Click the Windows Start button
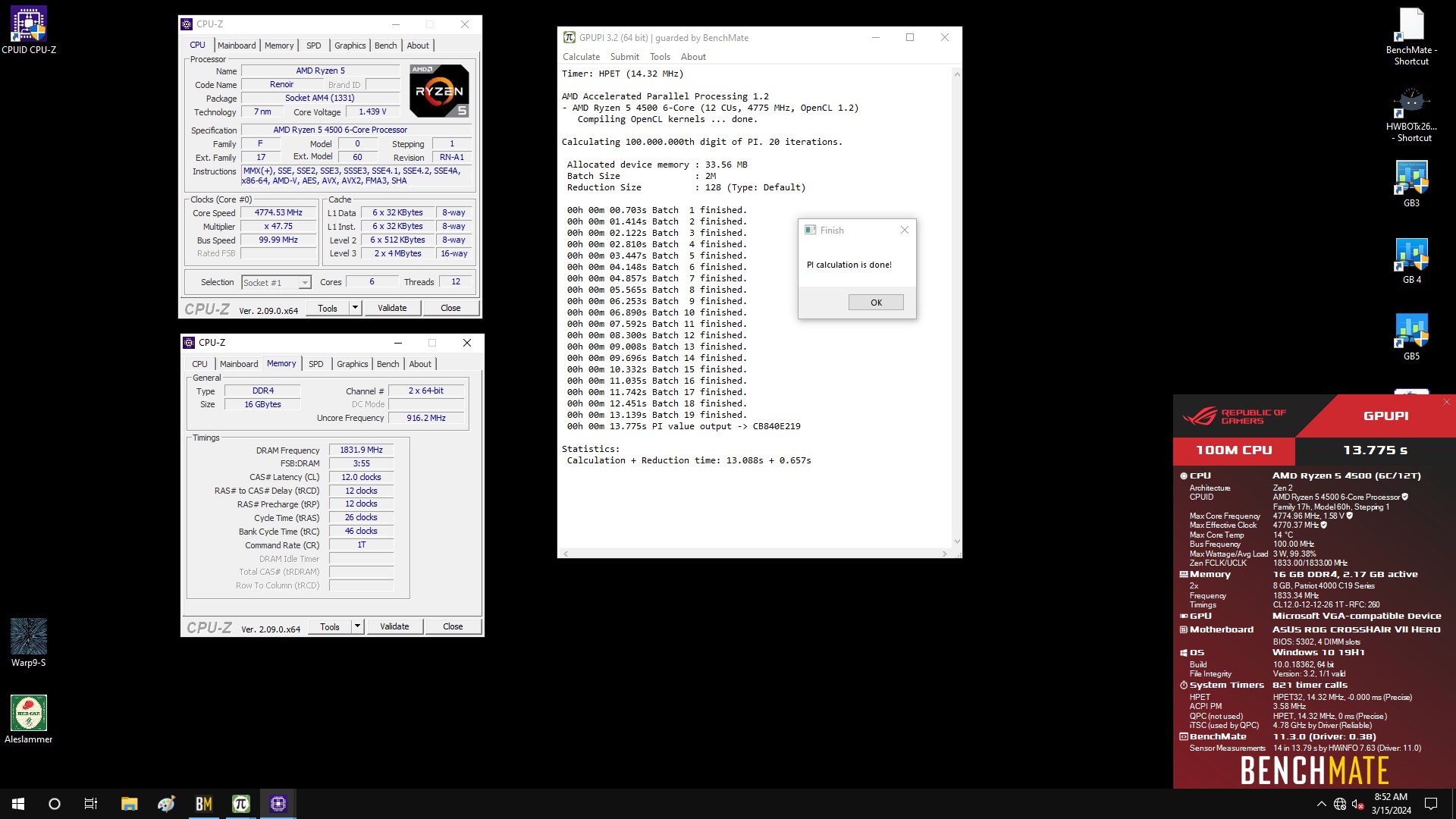1456x819 pixels. [18, 804]
